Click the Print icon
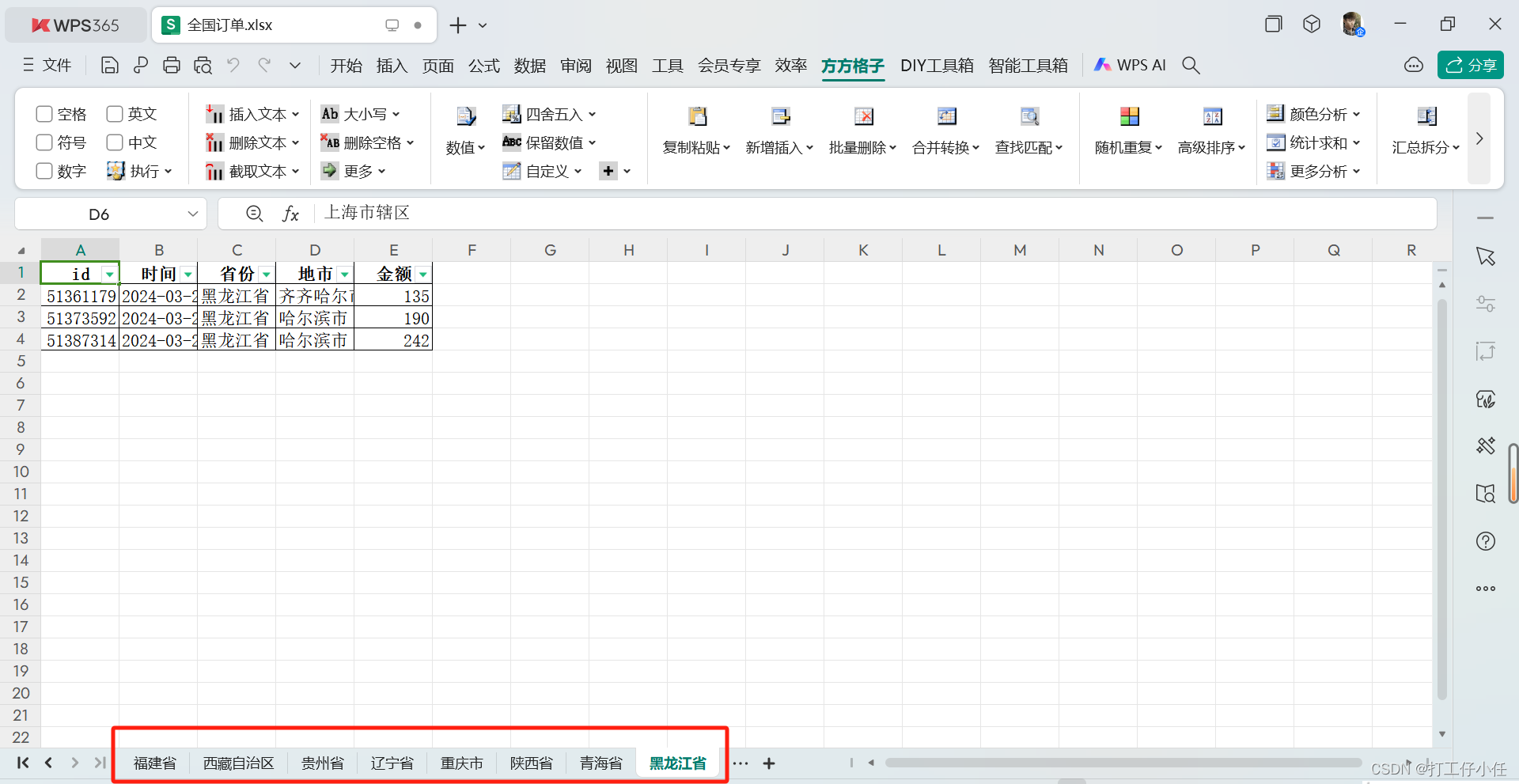Screen dimensions: 1519x784 coord(172,66)
